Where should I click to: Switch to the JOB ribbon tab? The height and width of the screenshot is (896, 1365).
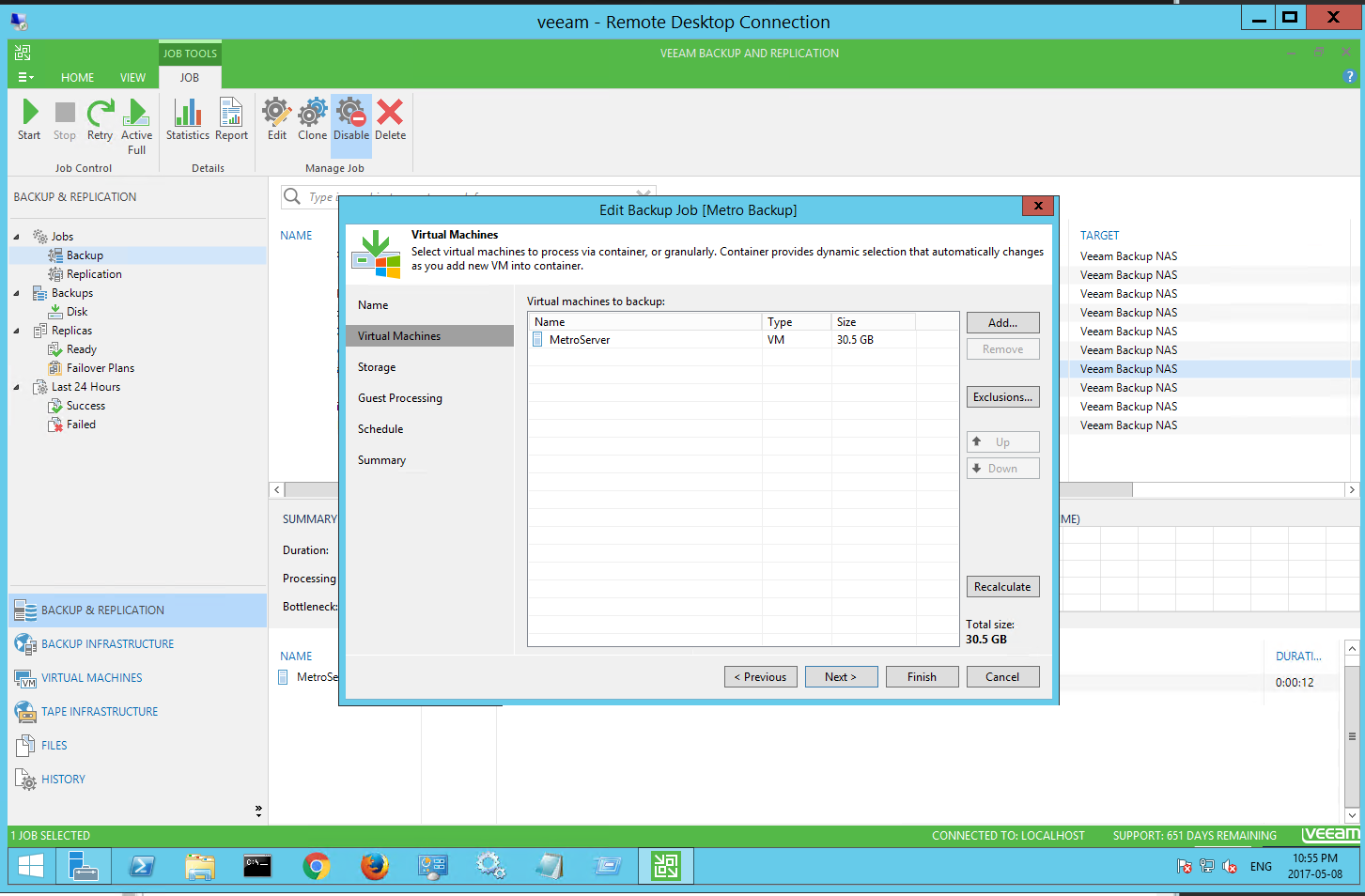pyautogui.click(x=190, y=78)
